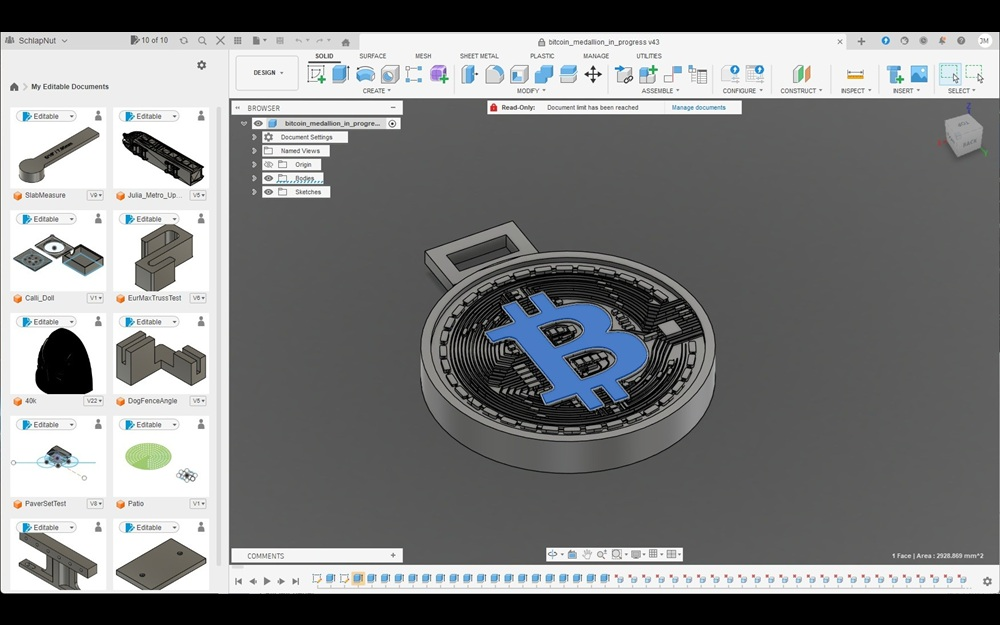
Task: Hide the Bodies folder visibility
Action: (x=268, y=177)
